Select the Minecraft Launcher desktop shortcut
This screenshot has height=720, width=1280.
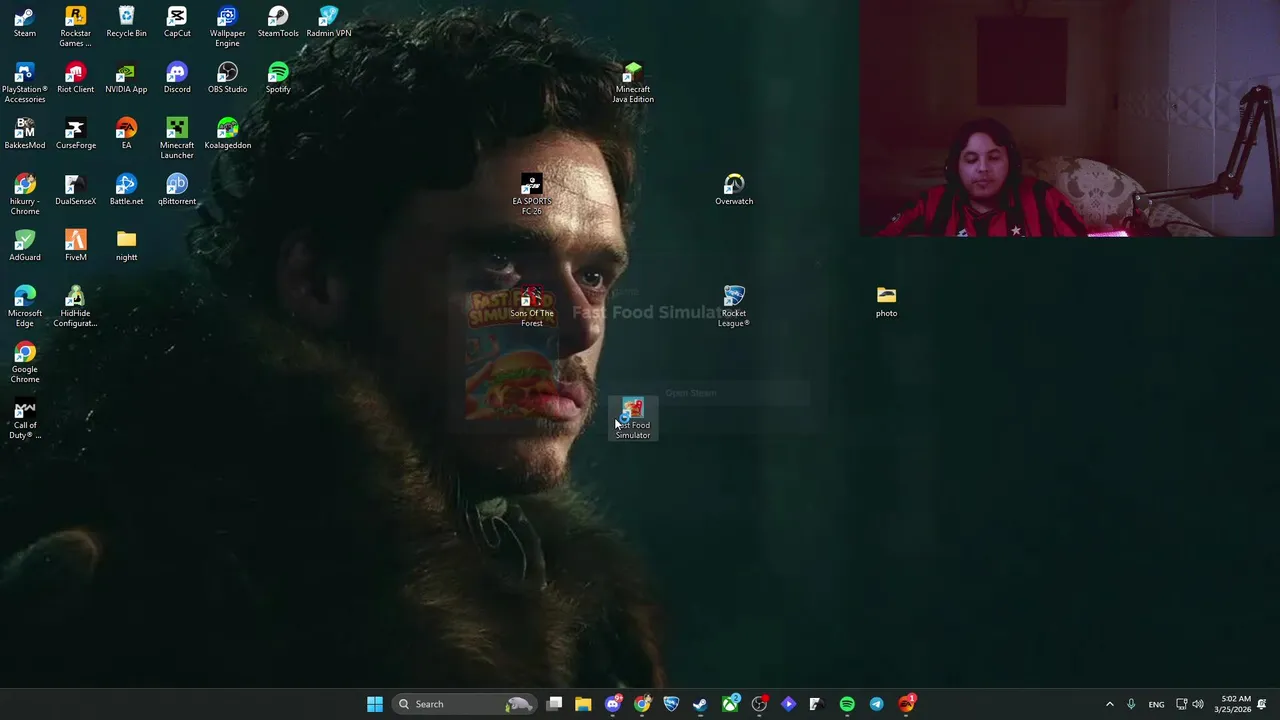pyautogui.click(x=177, y=139)
